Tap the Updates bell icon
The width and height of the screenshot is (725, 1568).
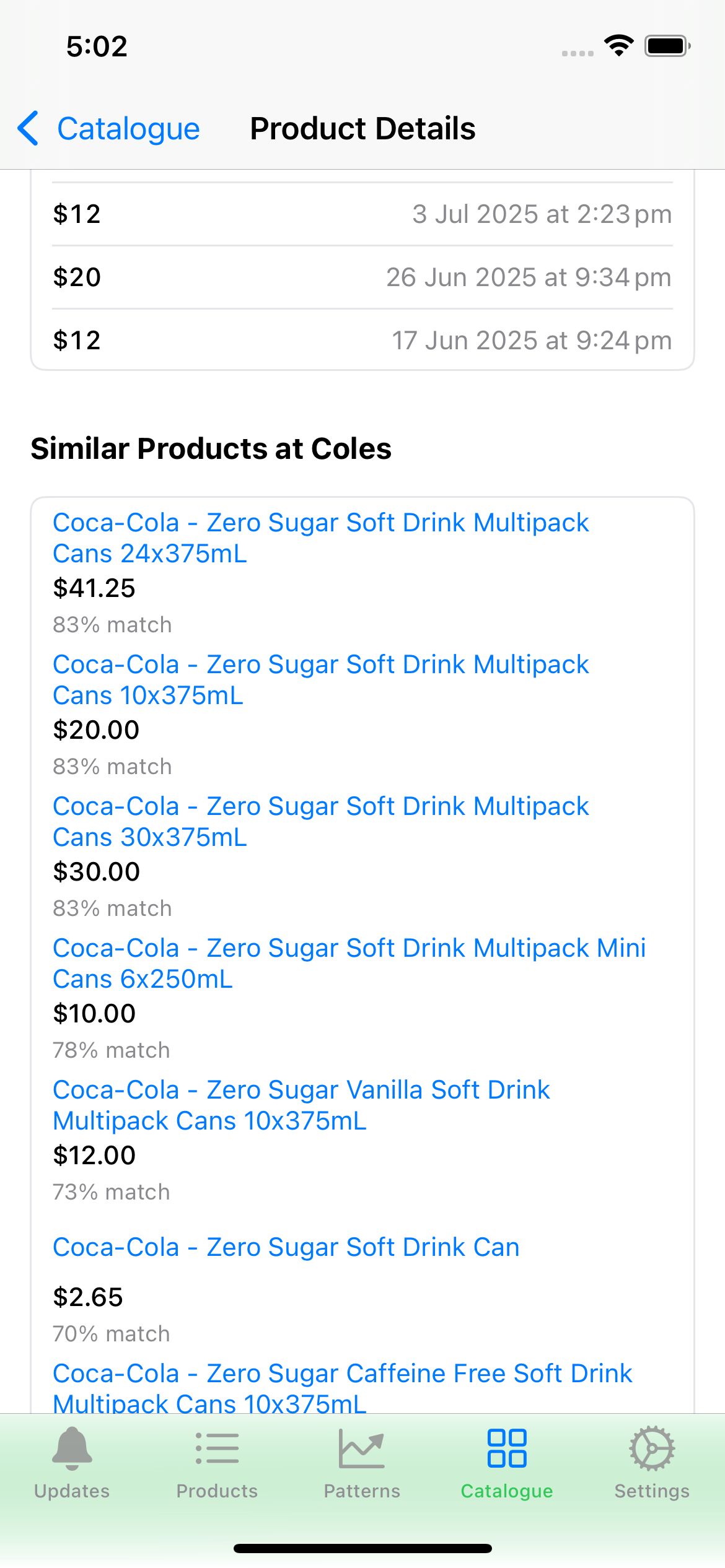pos(72,1449)
